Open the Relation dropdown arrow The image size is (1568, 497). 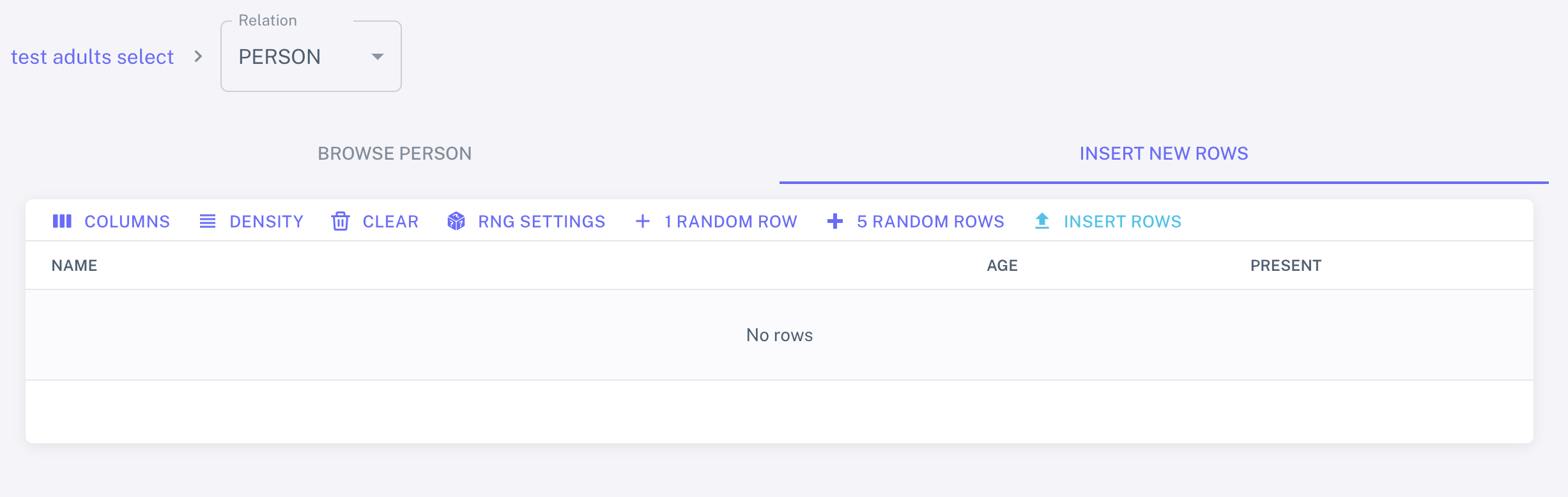pos(378,57)
